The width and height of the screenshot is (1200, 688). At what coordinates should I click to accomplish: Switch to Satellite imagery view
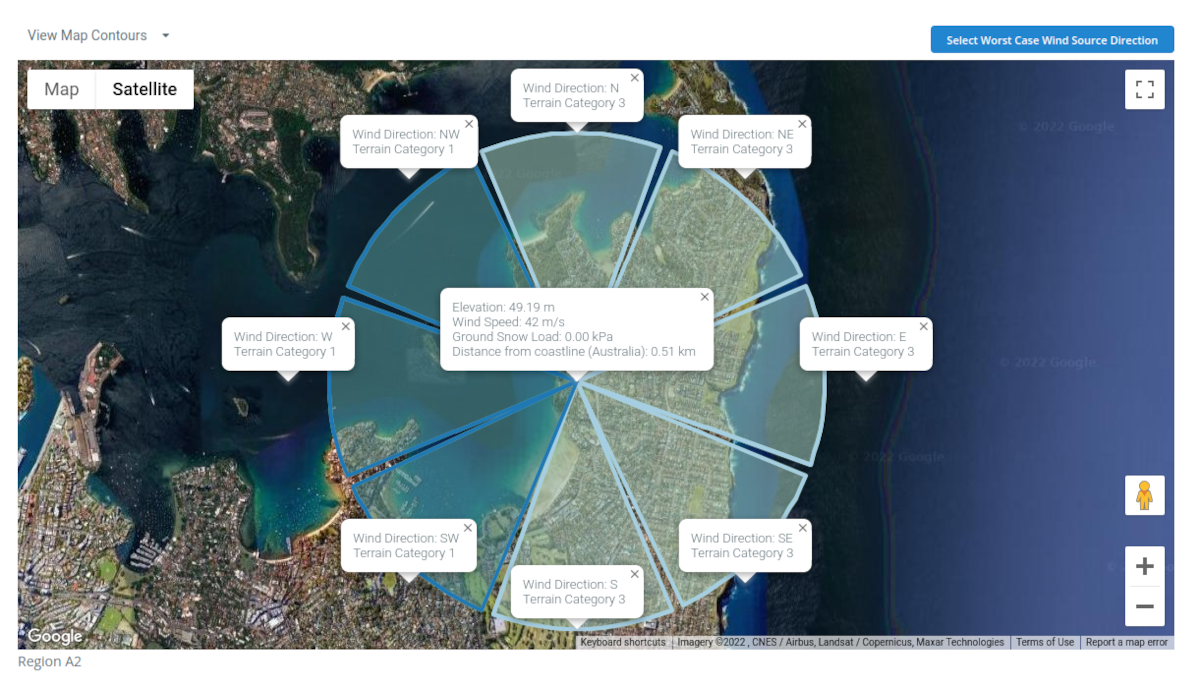tap(144, 89)
